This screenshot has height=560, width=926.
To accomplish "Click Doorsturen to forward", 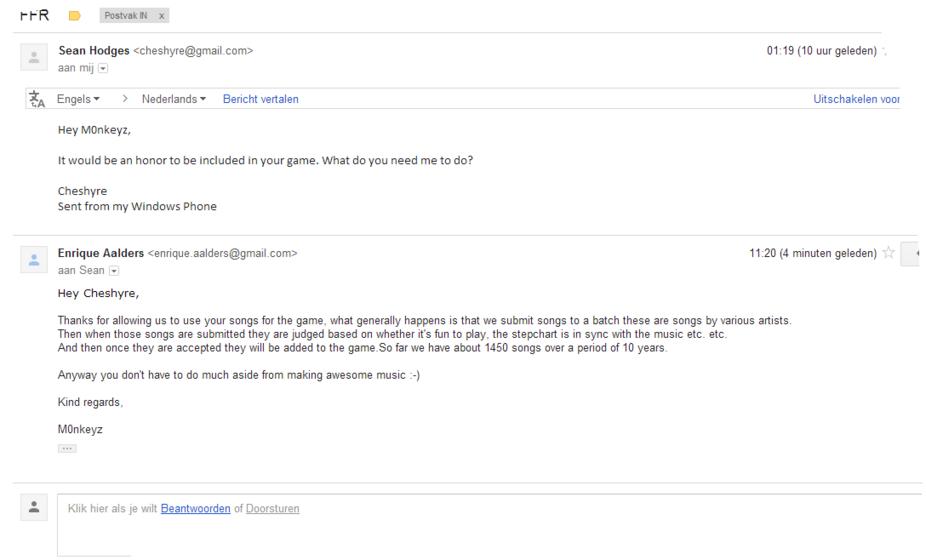I will click(272, 508).
